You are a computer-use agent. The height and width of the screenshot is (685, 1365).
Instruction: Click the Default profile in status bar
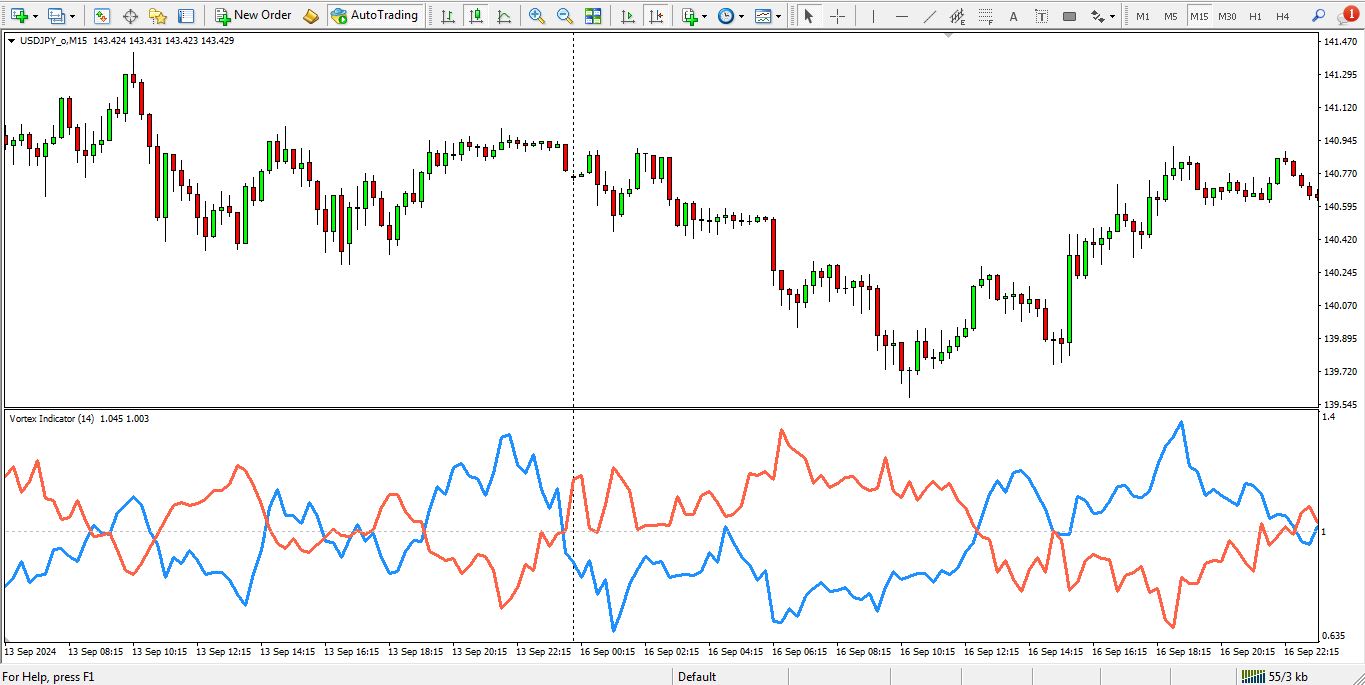click(697, 677)
